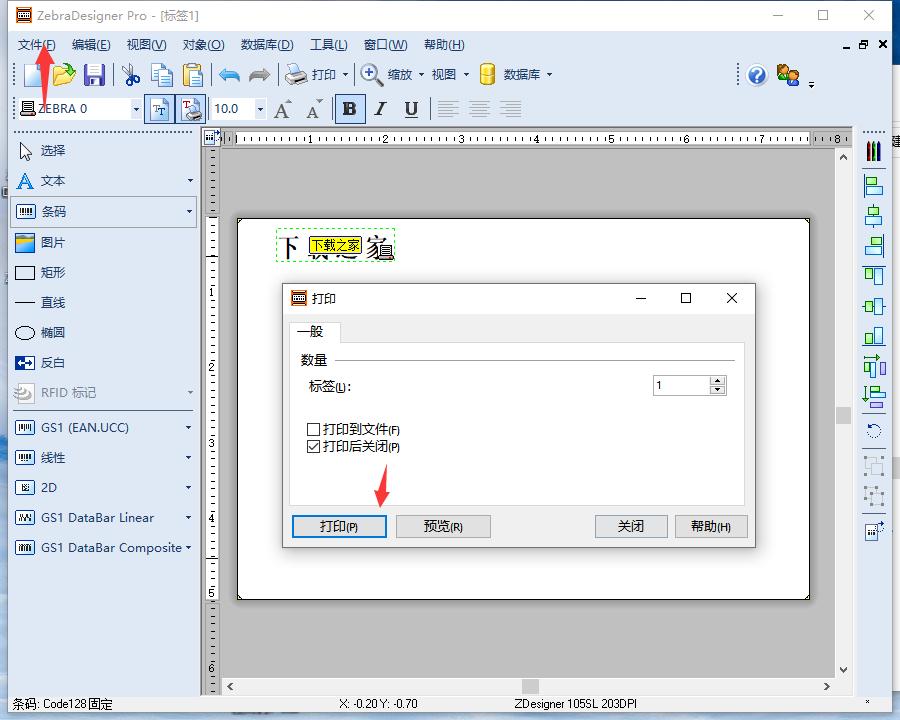Expand the font size 10.0 dropdown

260,109
